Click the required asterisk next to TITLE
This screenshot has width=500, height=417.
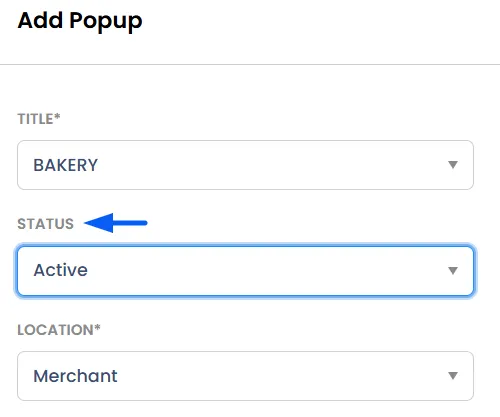57,116
